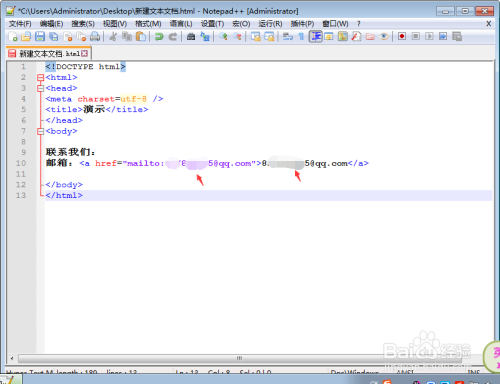
Task: Click the synchronize vertical scrolling icon
Action: (x=256, y=36)
